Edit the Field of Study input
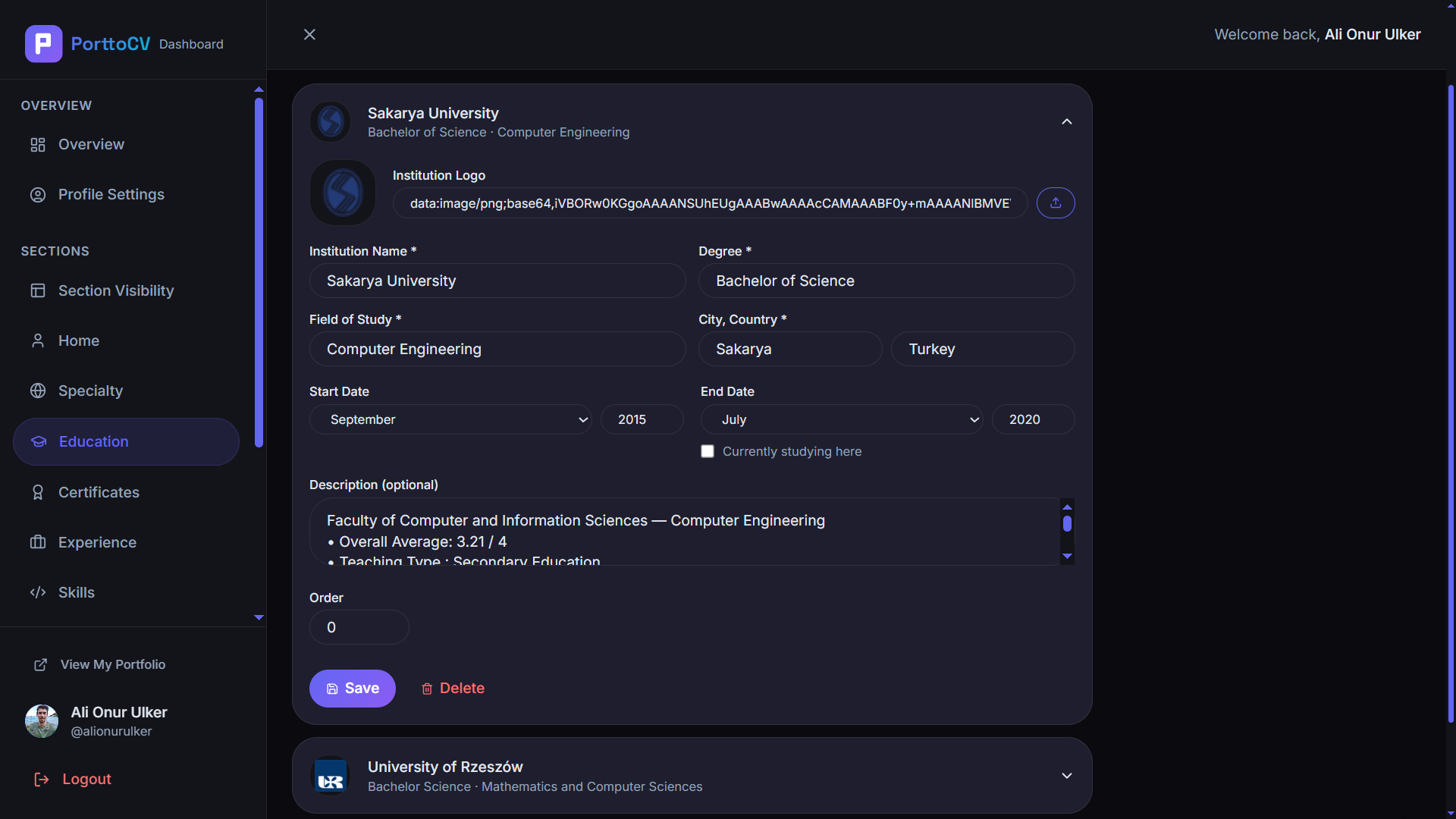This screenshot has height=819, width=1456. tap(497, 349)
